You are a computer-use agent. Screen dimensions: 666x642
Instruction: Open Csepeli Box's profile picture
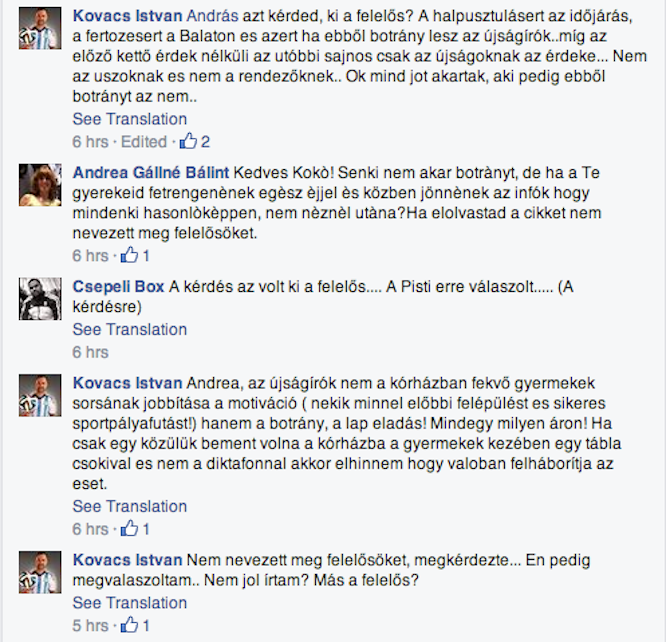[40, 299]
